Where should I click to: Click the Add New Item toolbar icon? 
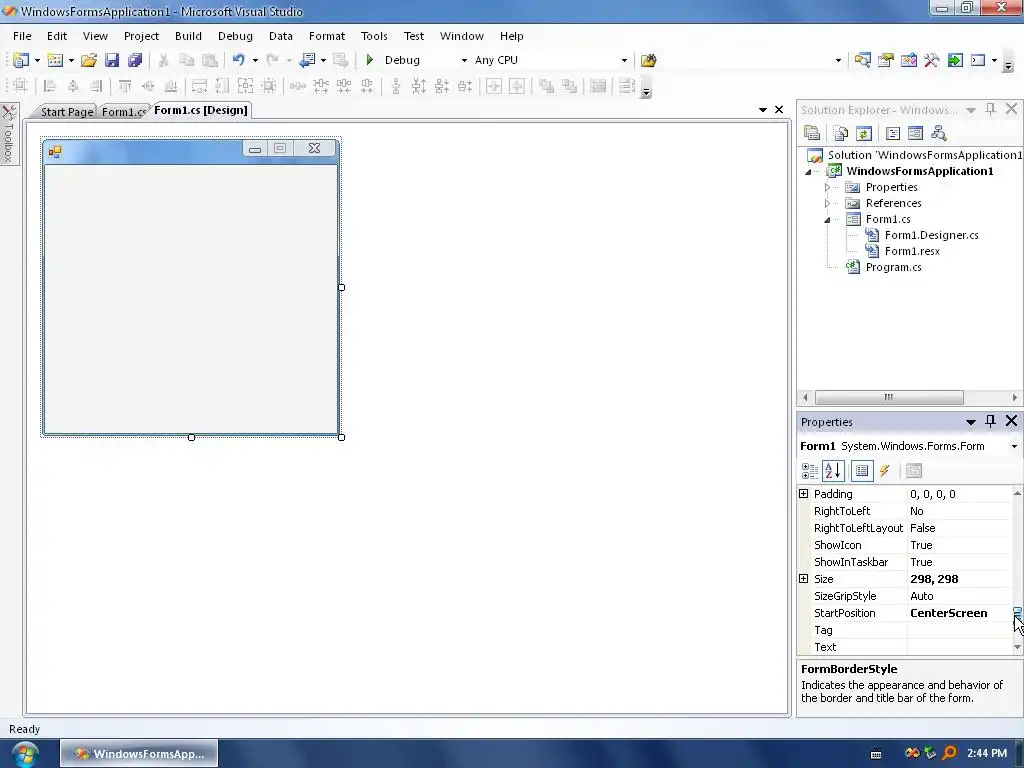click(x=56, y=60)
